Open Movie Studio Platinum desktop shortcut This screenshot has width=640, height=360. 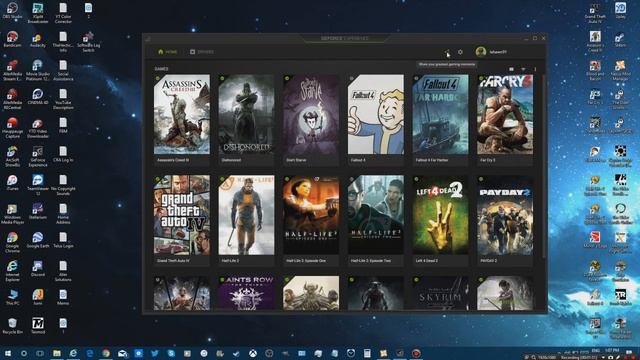[38, 70]
